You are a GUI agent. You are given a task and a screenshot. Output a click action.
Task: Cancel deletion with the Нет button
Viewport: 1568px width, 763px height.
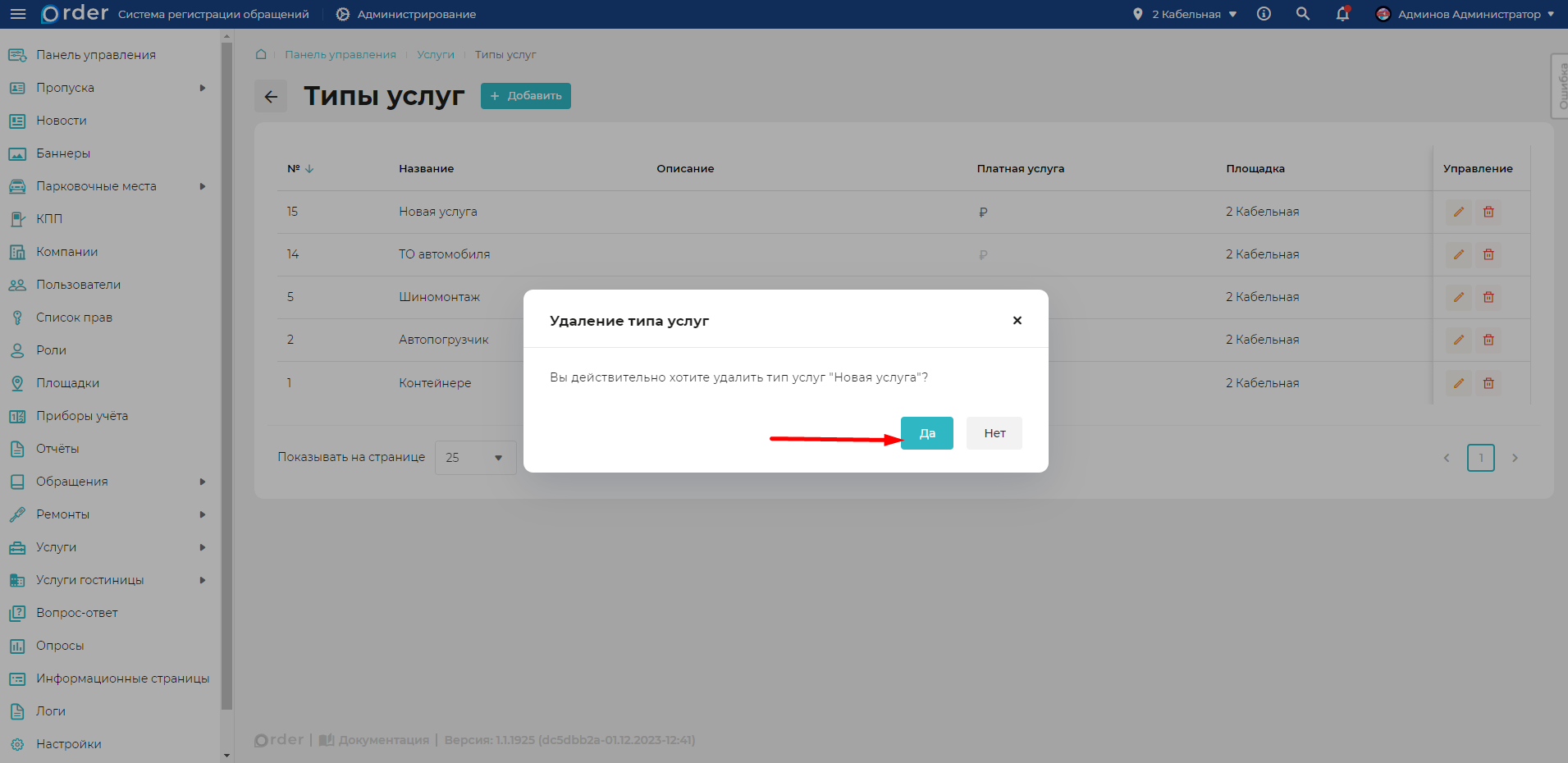tap(994, 433)
